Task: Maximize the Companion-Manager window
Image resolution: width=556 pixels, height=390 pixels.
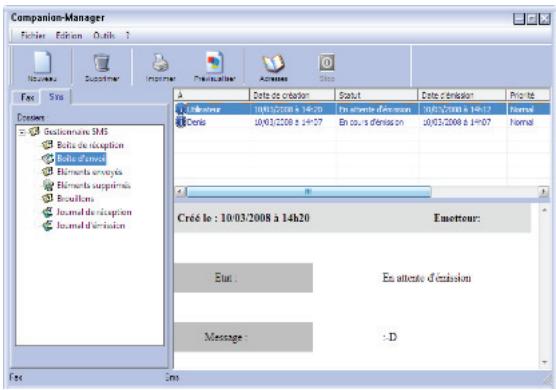Action: (532, 18)
